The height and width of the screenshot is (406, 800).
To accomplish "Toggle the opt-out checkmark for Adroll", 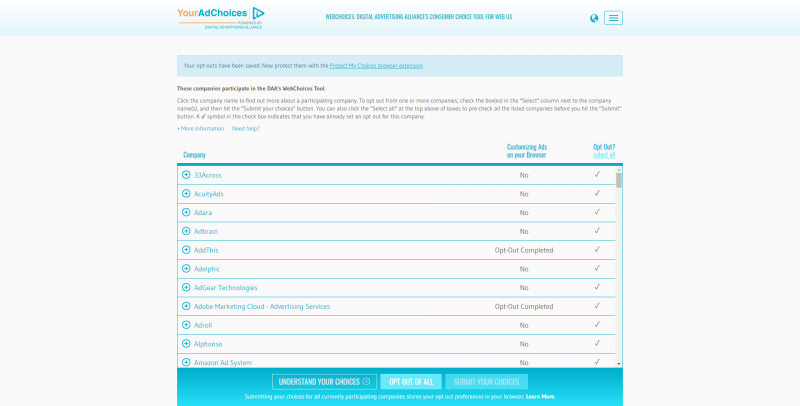I will click(597, 324).
